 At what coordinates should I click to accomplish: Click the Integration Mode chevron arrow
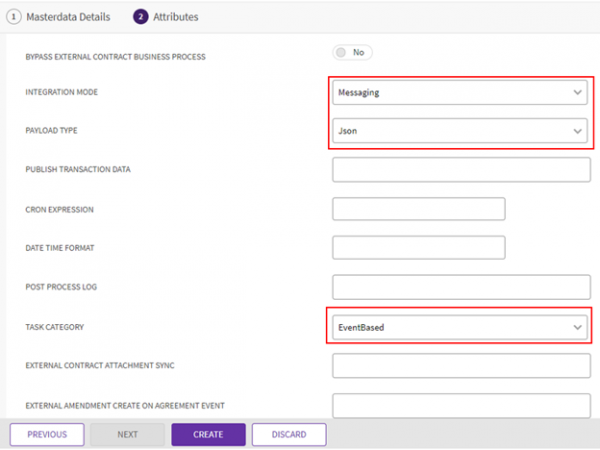pos(577,93)
